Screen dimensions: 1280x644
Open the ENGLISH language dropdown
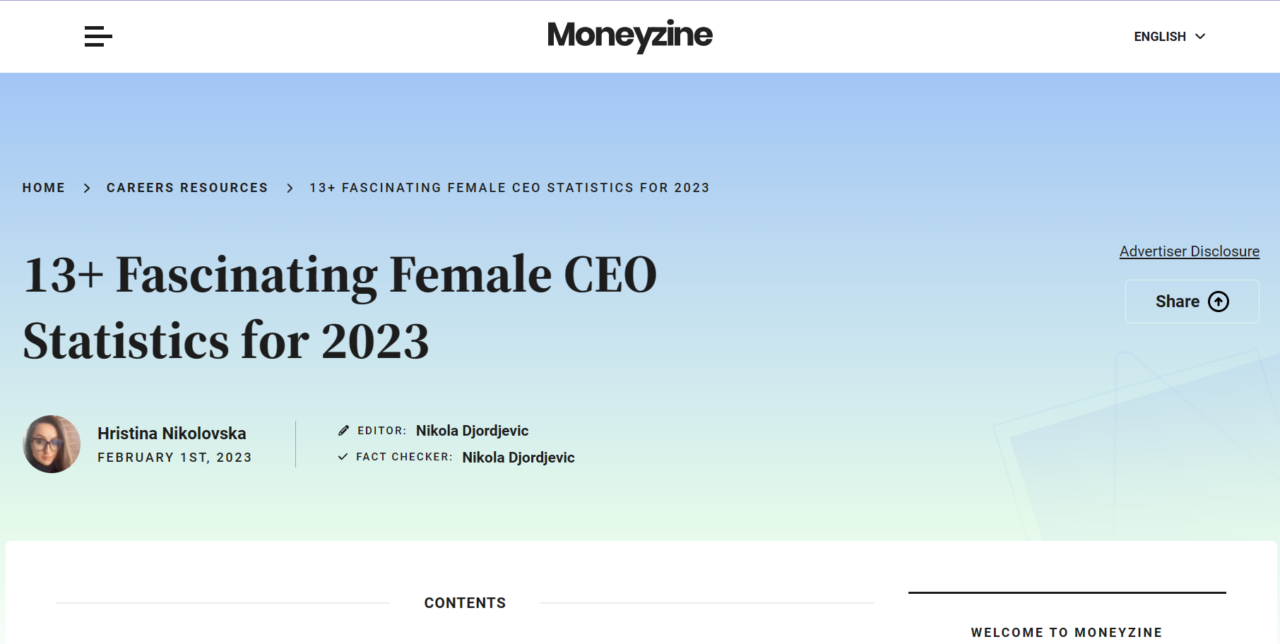tap(1169, 37)
